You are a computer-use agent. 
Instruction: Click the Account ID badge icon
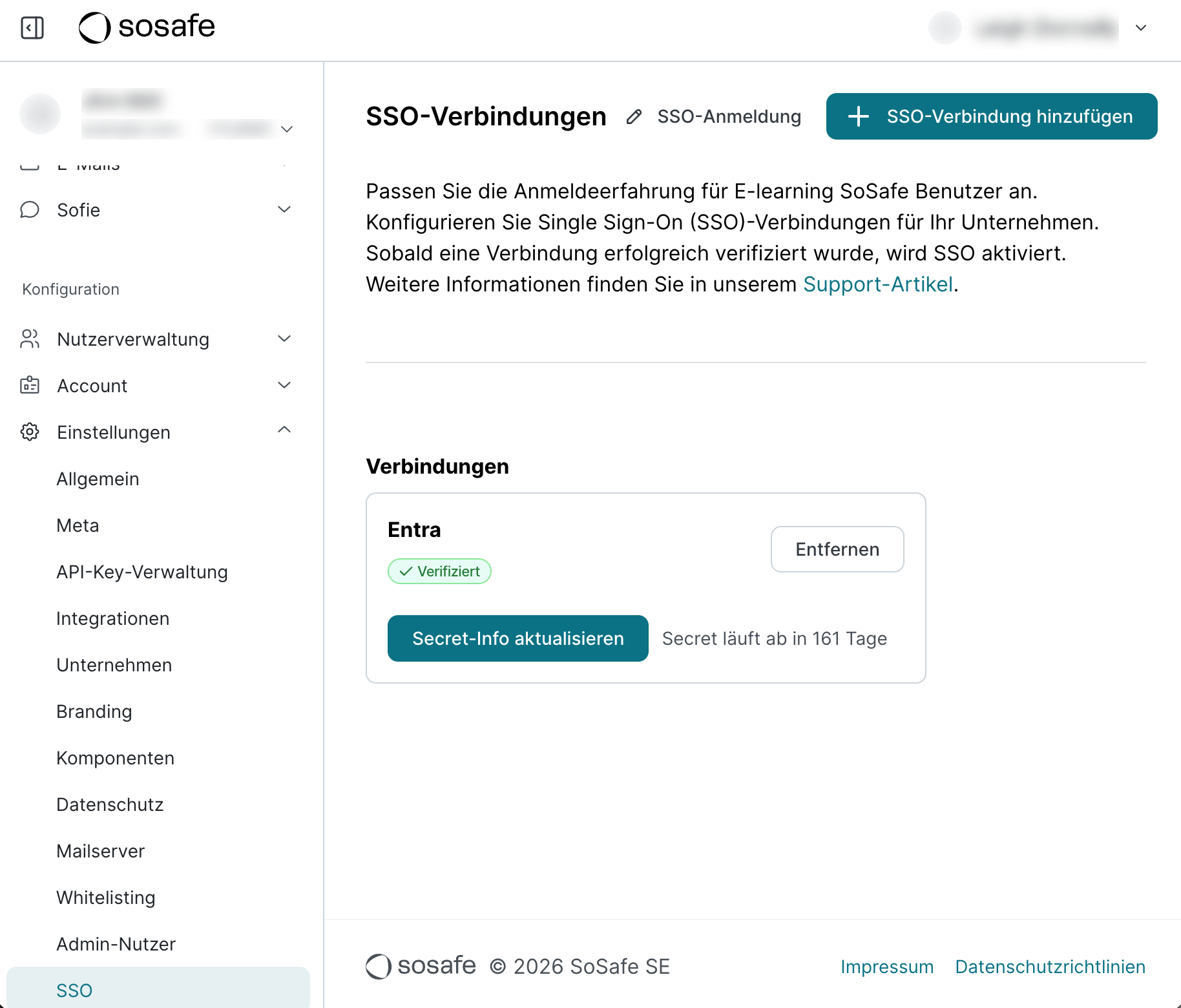click(x=30, y=386)
